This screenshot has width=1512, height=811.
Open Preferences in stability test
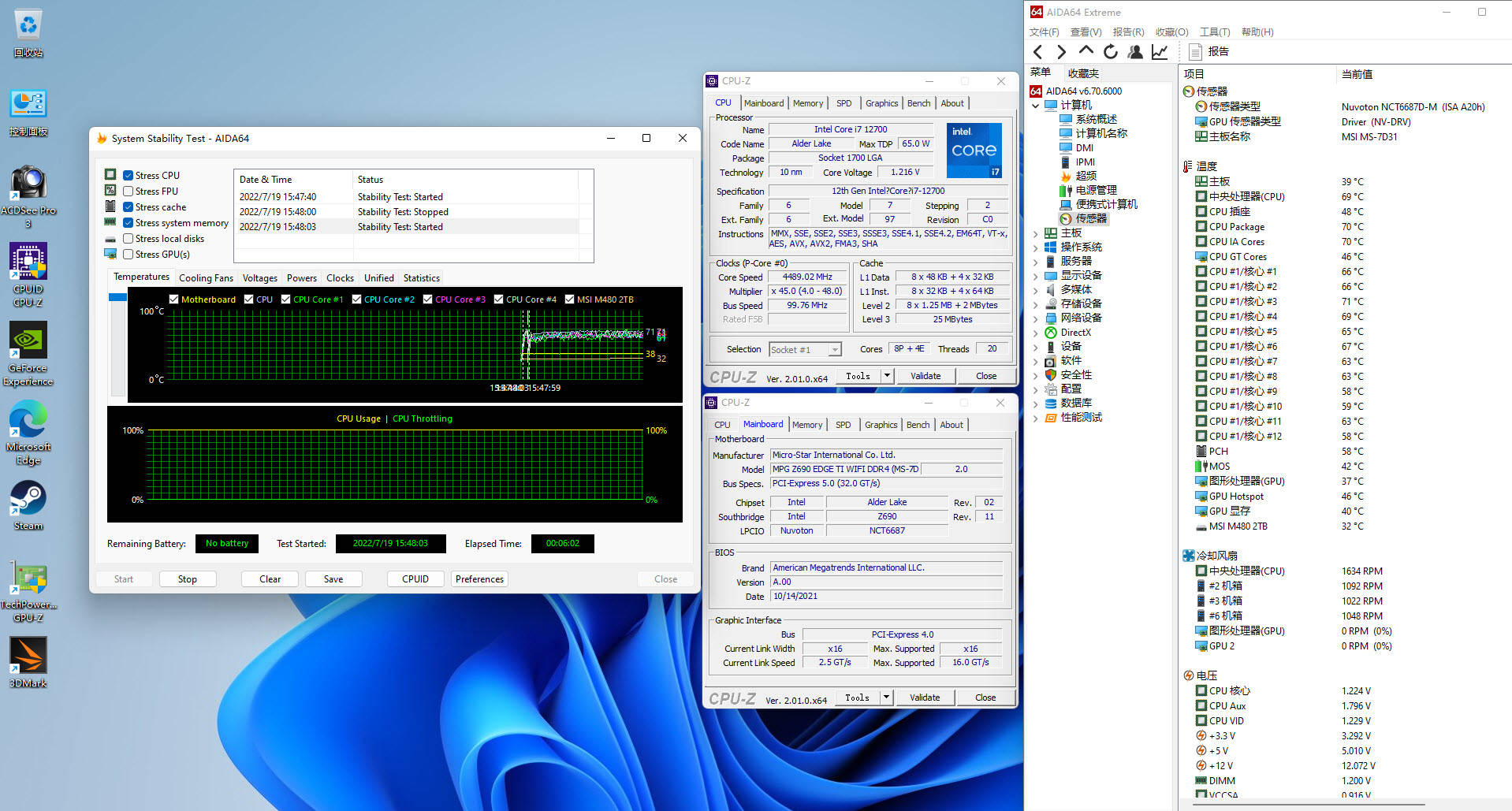click(479, 579)
